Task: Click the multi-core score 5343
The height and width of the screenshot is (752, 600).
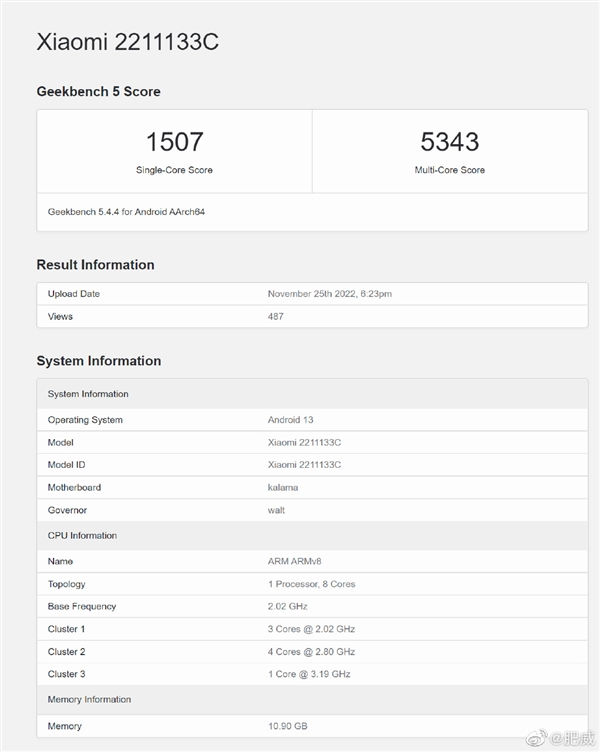Action: tap(450, 142)
